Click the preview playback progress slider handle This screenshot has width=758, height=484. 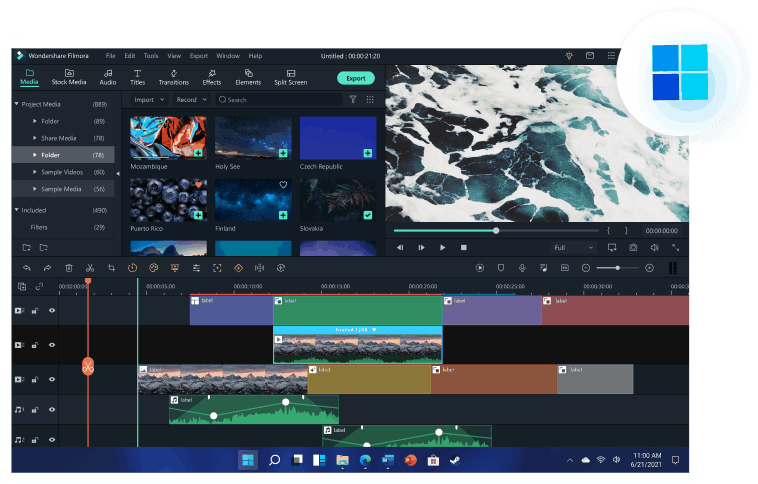tap(496, 230)
